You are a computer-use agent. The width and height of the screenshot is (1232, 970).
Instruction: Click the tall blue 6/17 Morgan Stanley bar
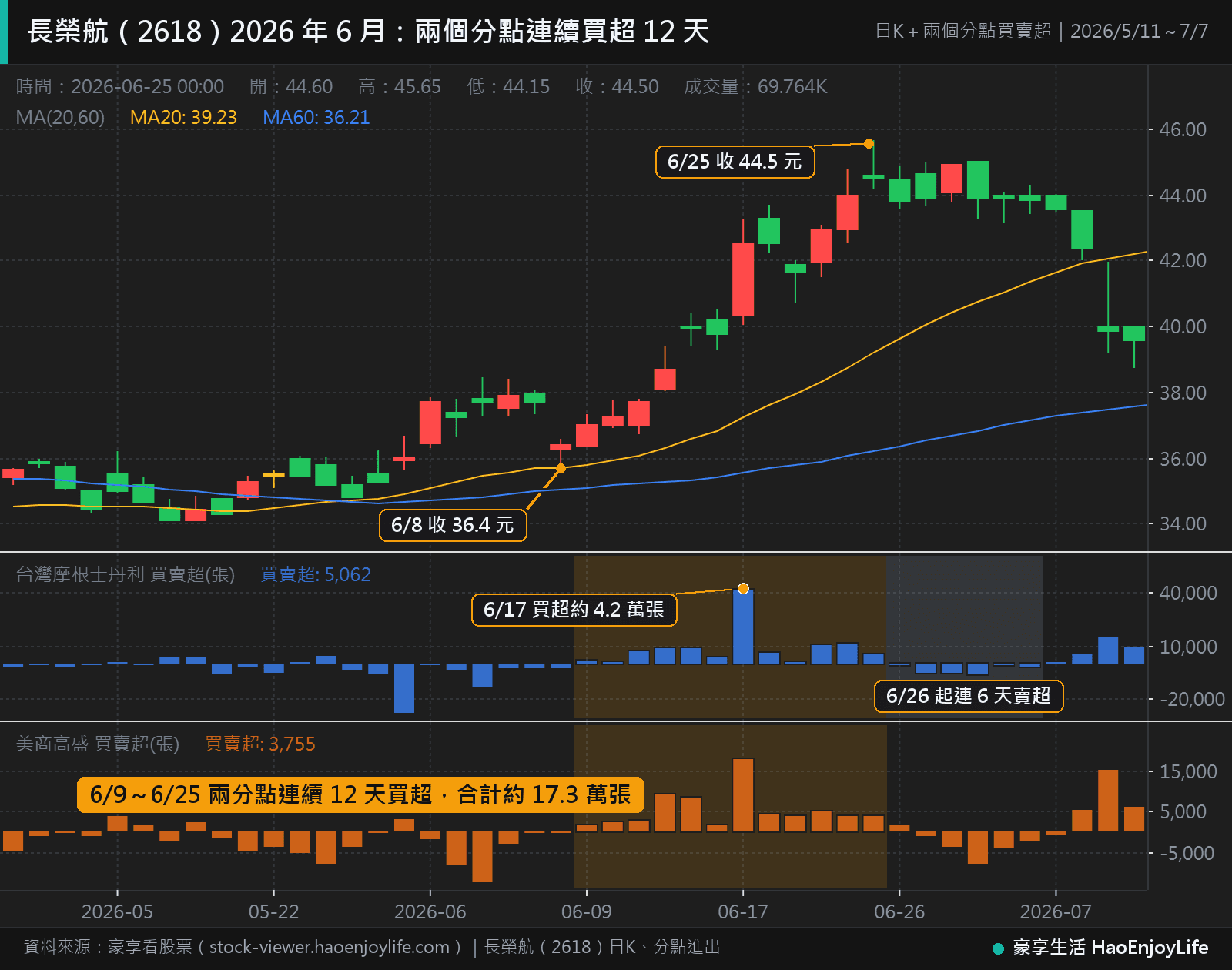[743, 627]
